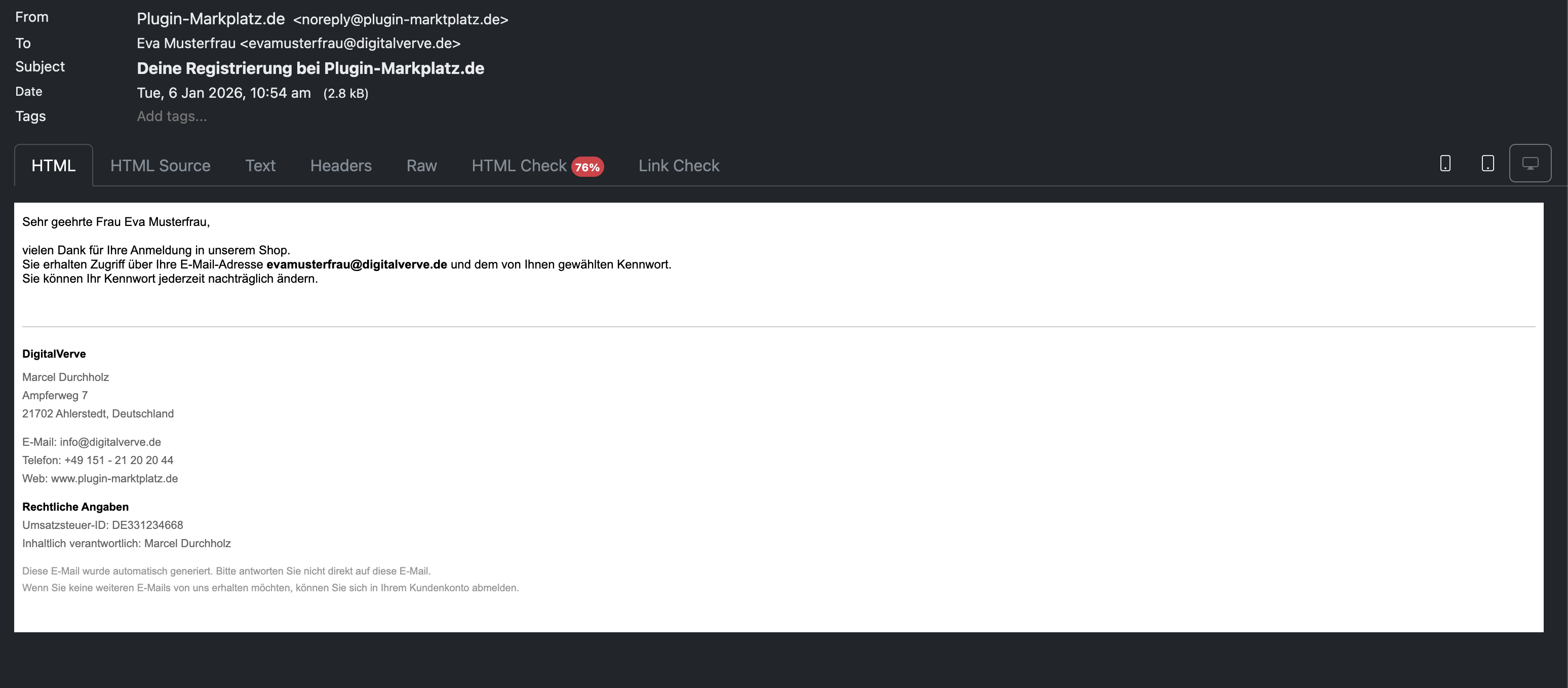Switch to the Link Check tab
The height and width of the screenshot is (688, 1568).
click(x=679, y=166)
